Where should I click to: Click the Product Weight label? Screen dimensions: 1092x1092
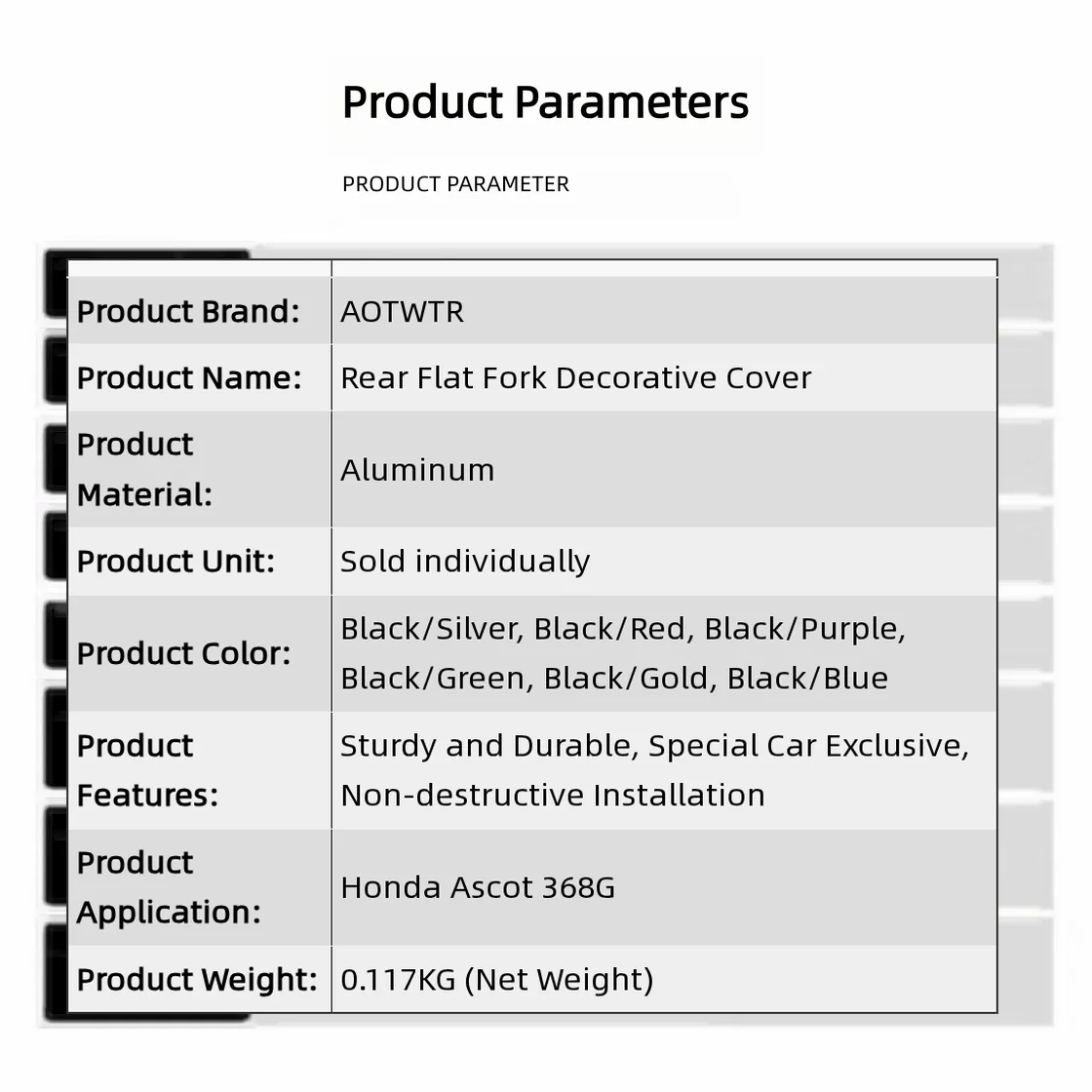197,980
